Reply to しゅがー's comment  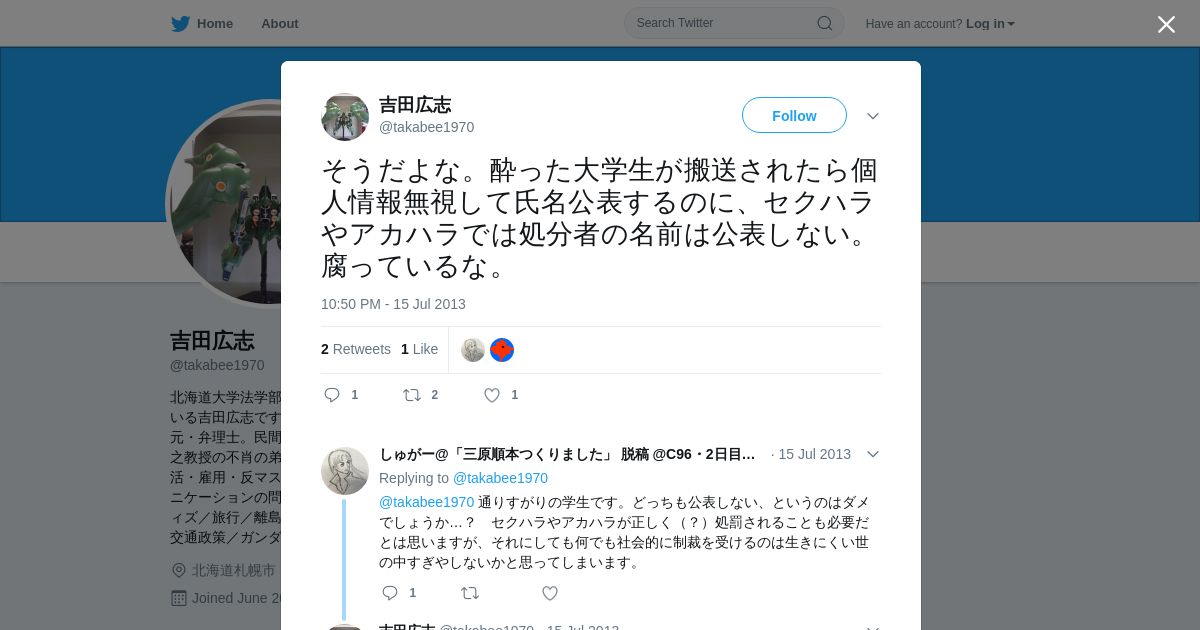(x=390, y=593)
